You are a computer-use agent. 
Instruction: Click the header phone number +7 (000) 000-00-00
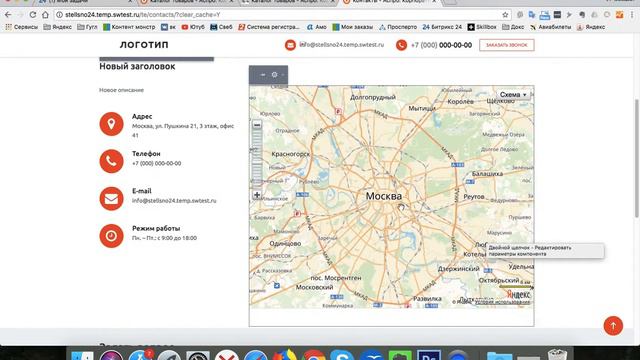[x=441, y=45]
